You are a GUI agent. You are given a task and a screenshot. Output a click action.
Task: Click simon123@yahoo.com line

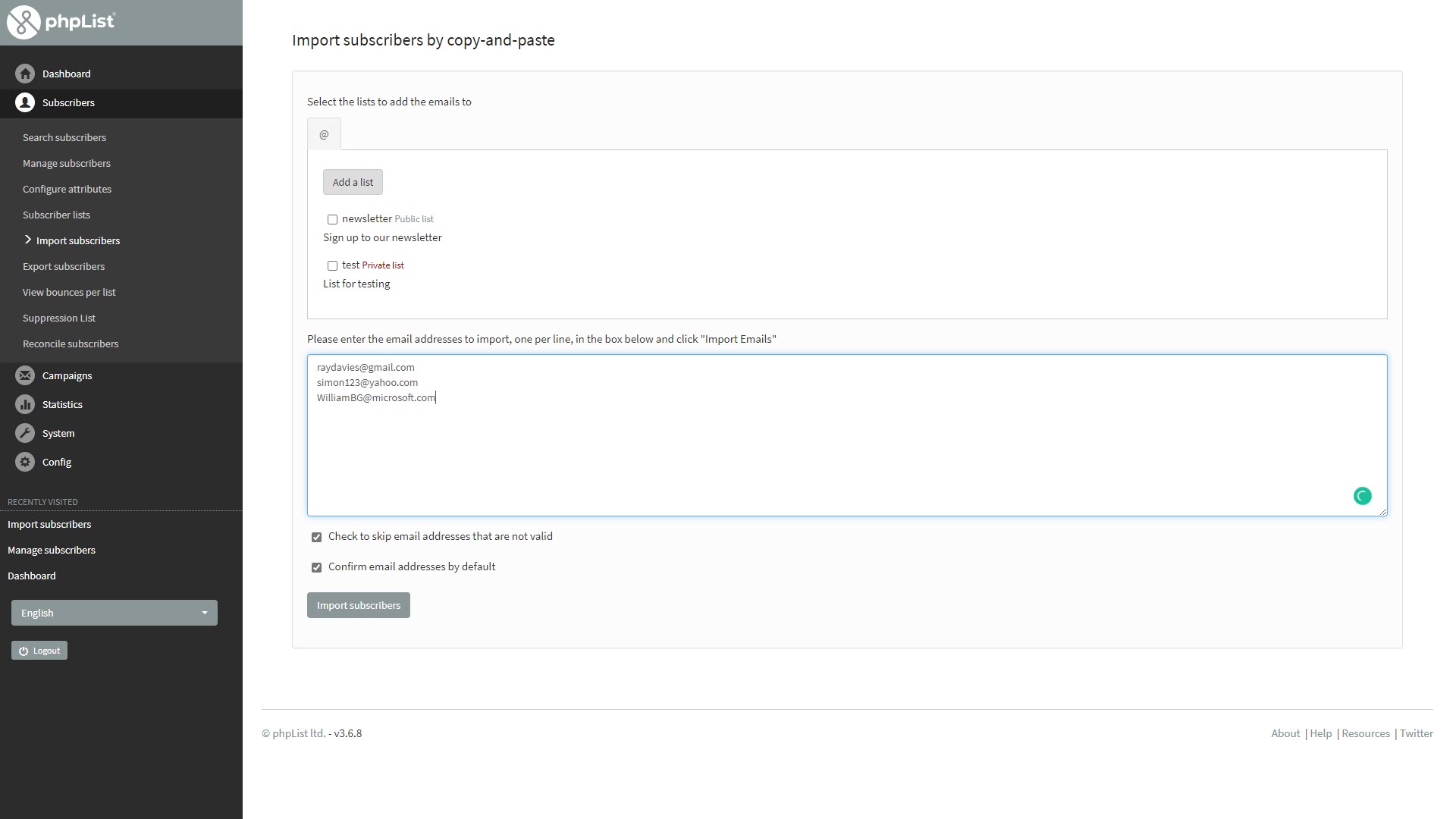click(367, 382)
